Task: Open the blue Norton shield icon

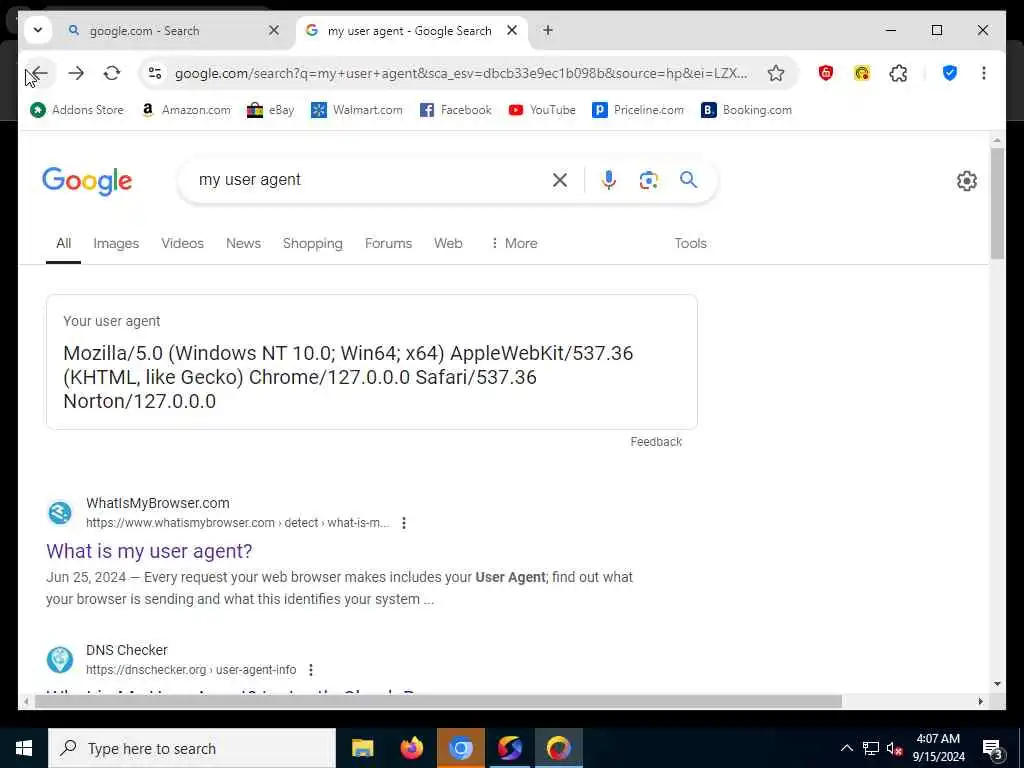Action: 950,73
